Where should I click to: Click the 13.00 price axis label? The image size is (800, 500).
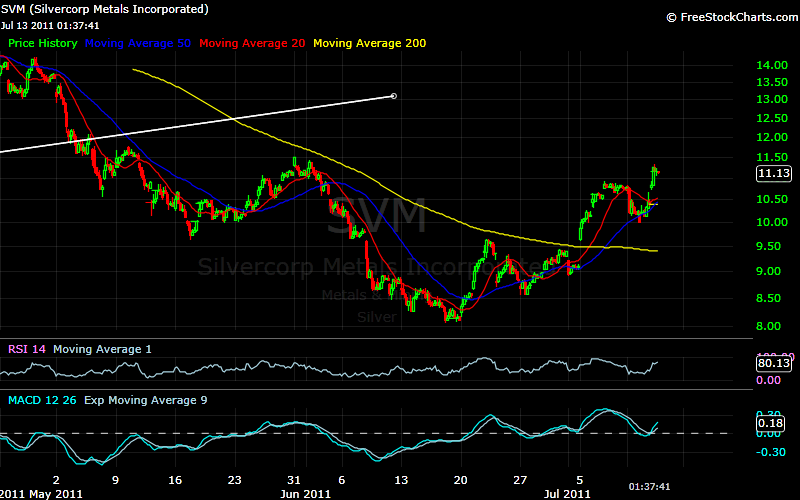pyautogui.click(x=772, y=99)
